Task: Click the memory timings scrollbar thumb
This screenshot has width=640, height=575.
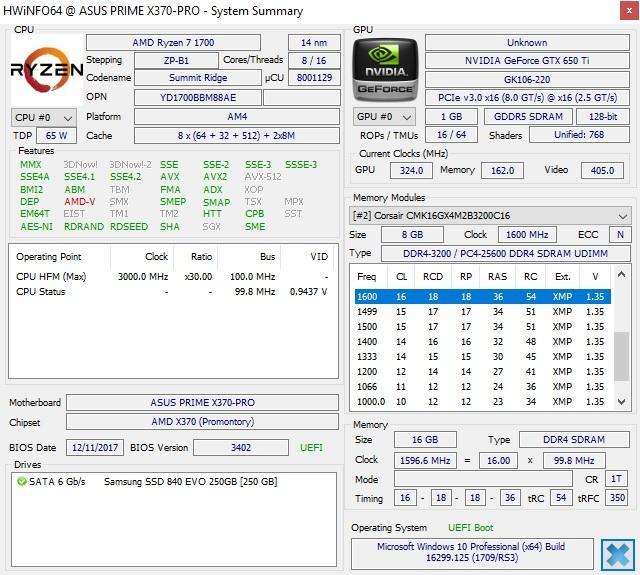Action: 621,356
